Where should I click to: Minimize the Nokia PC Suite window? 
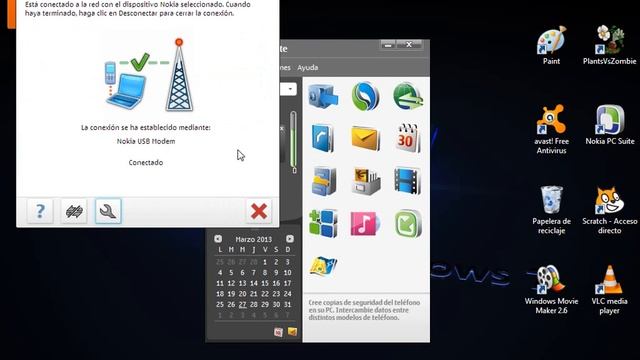tap(388, 45)
